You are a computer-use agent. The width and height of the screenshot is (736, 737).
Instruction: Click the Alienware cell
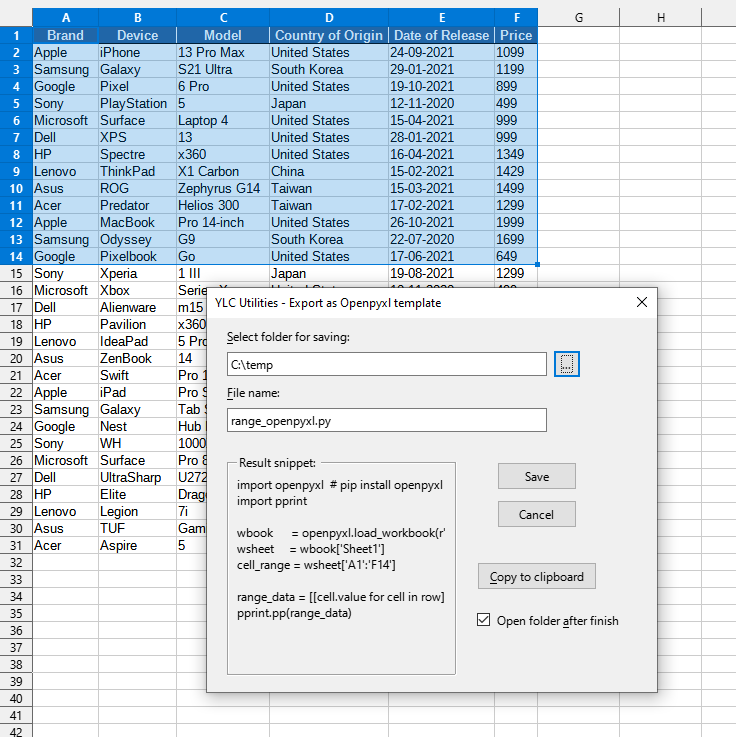click(137, 307)
